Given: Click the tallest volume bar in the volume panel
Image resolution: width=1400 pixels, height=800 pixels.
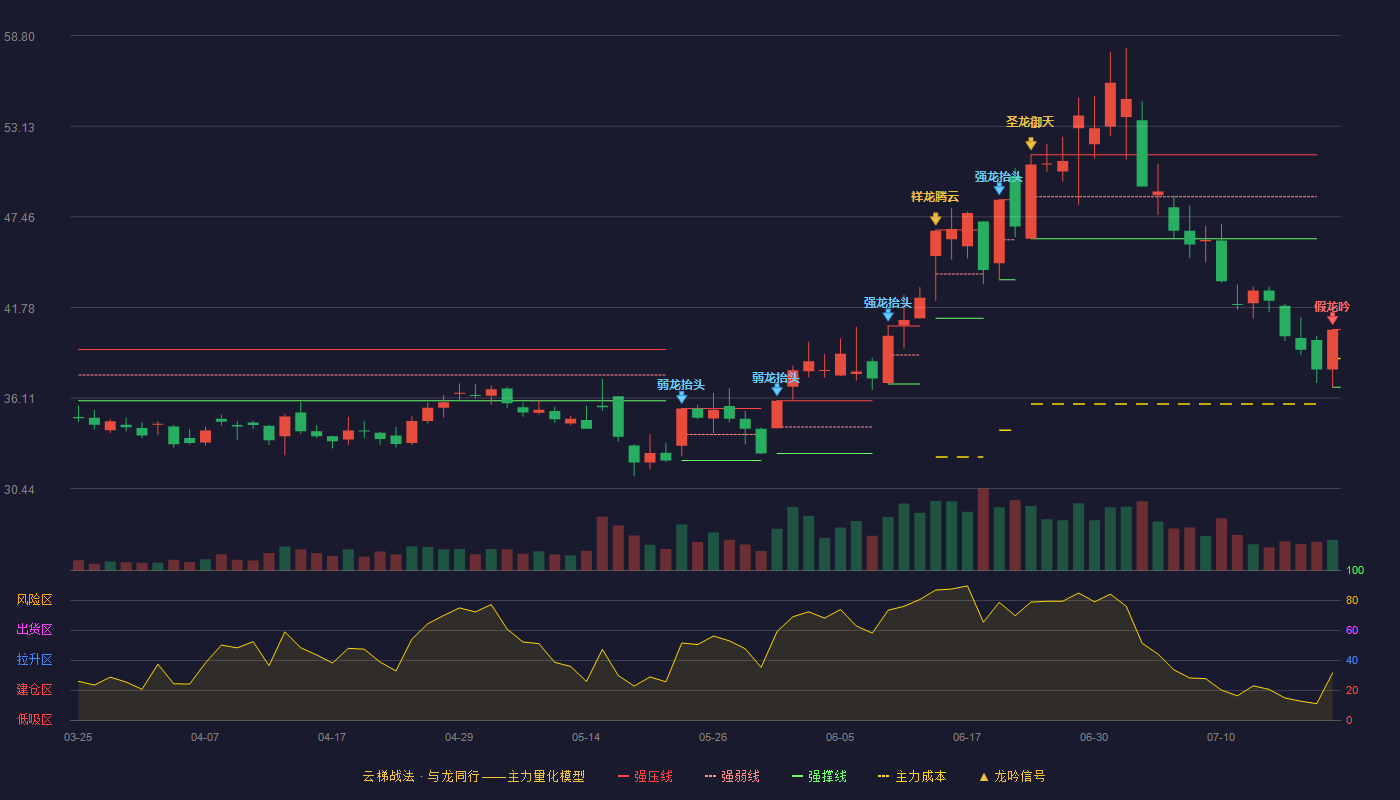Looking at the screenshot, I should pos(983,529).
